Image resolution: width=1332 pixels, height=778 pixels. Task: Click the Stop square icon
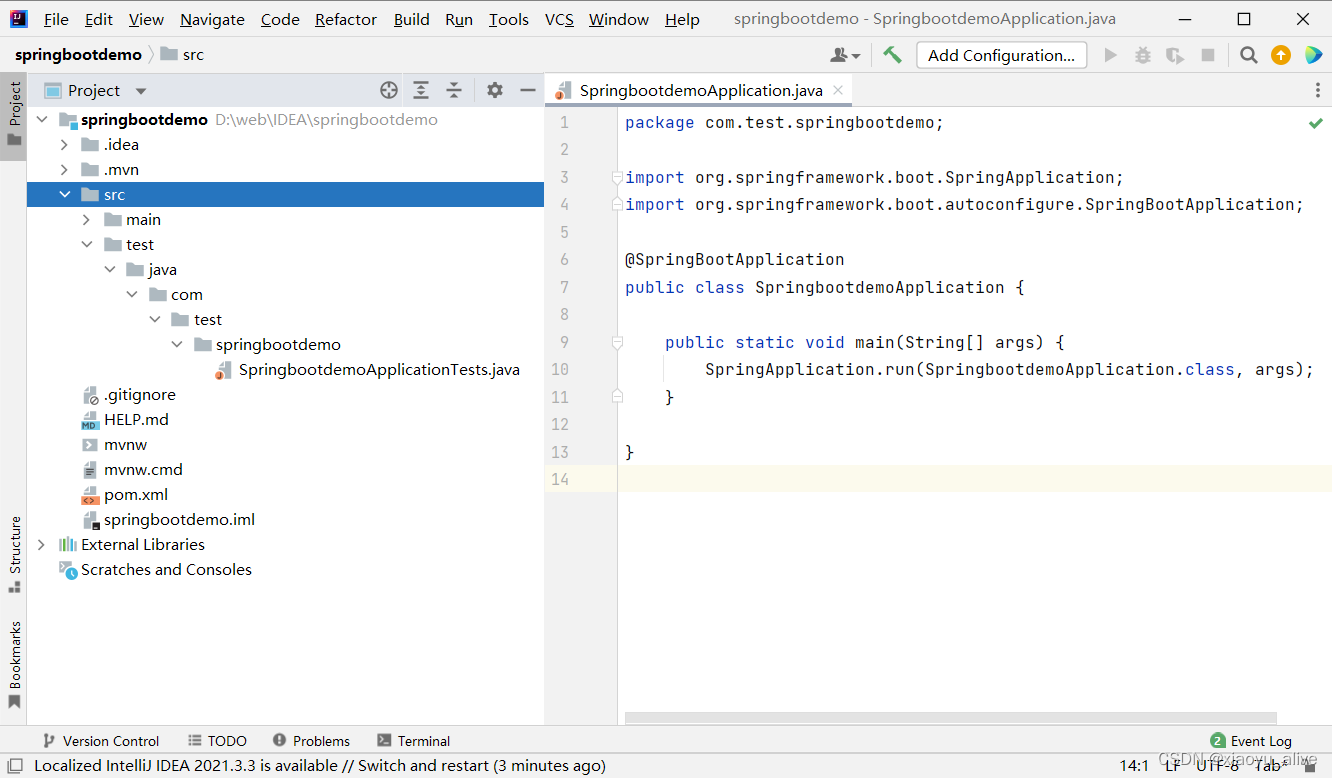1208,55
